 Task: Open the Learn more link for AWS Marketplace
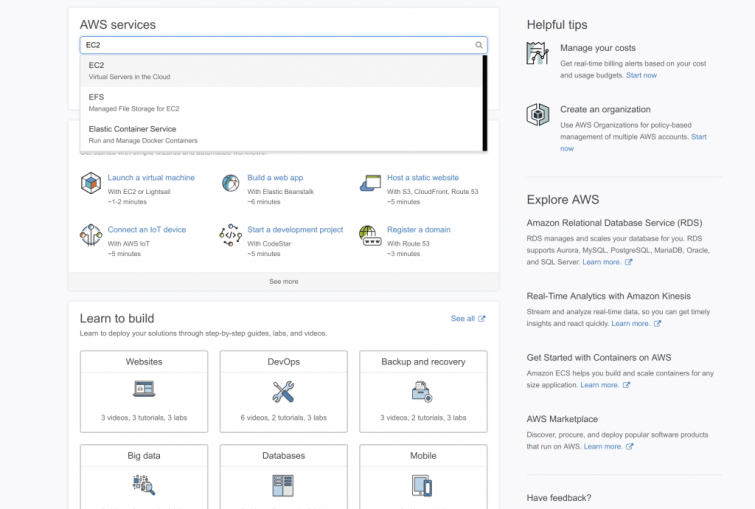pos(603,446)
